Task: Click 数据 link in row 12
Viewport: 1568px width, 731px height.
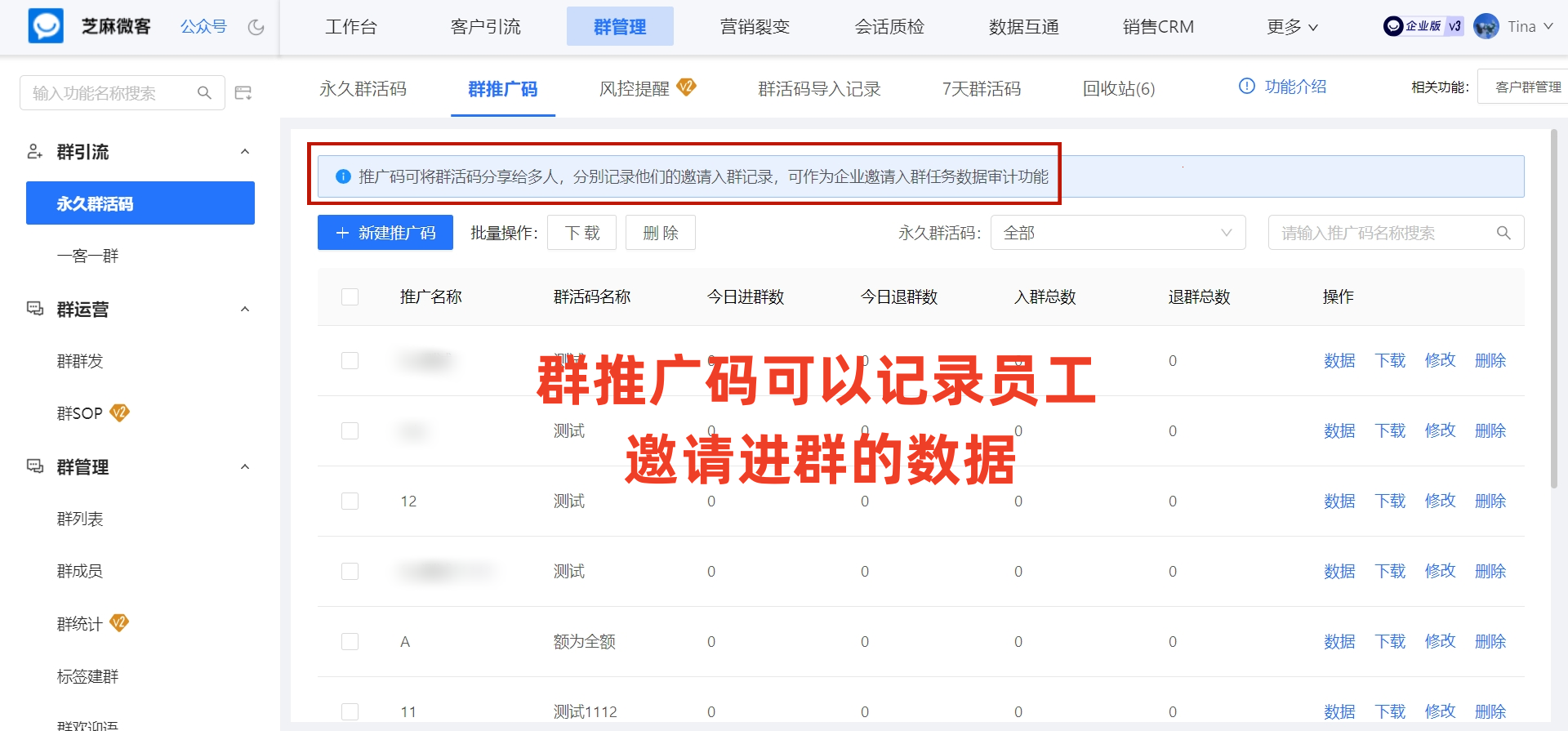Action: (1339, 501)
